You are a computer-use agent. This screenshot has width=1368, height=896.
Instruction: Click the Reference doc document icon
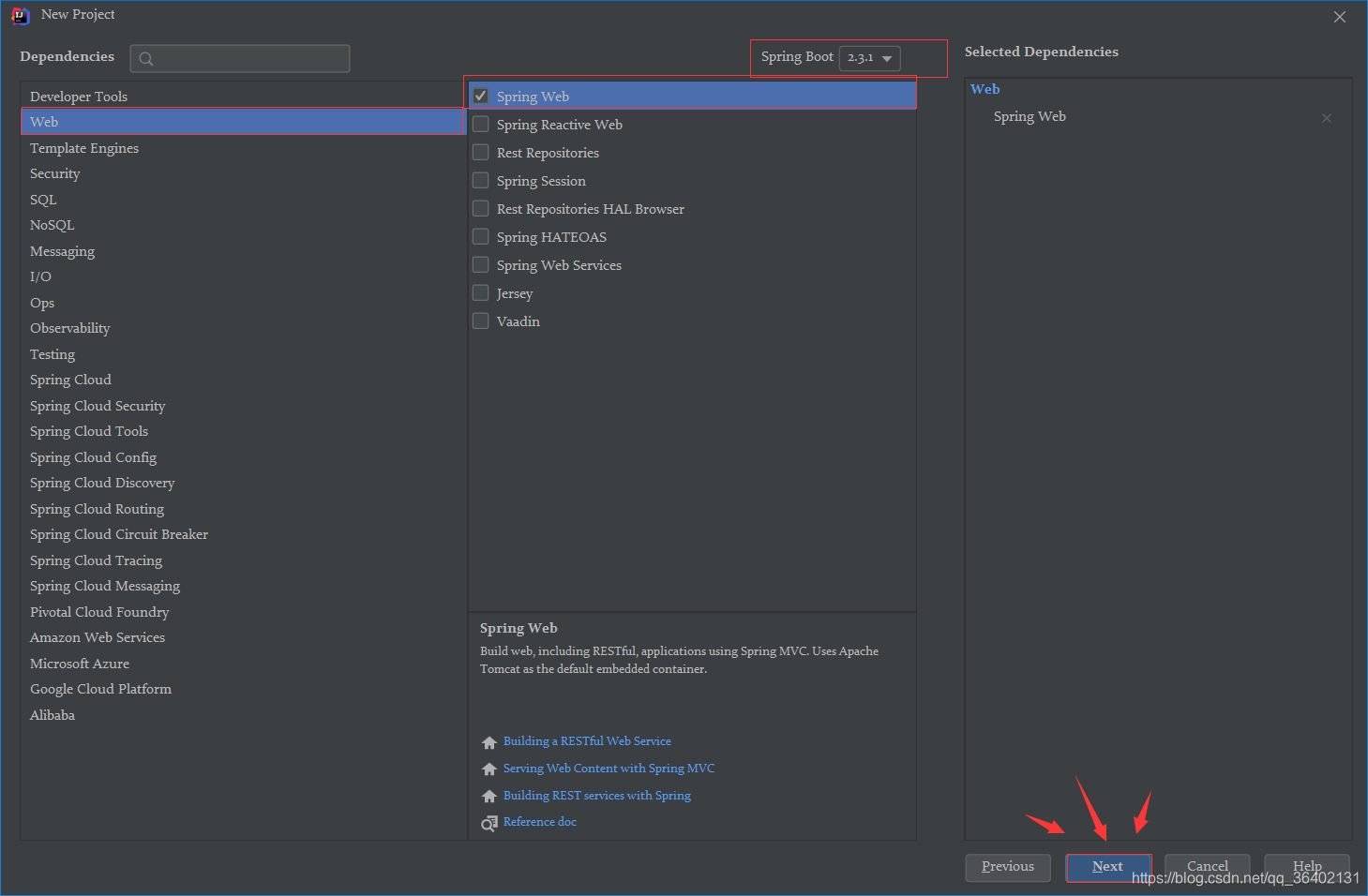click(x=489, y=823)
